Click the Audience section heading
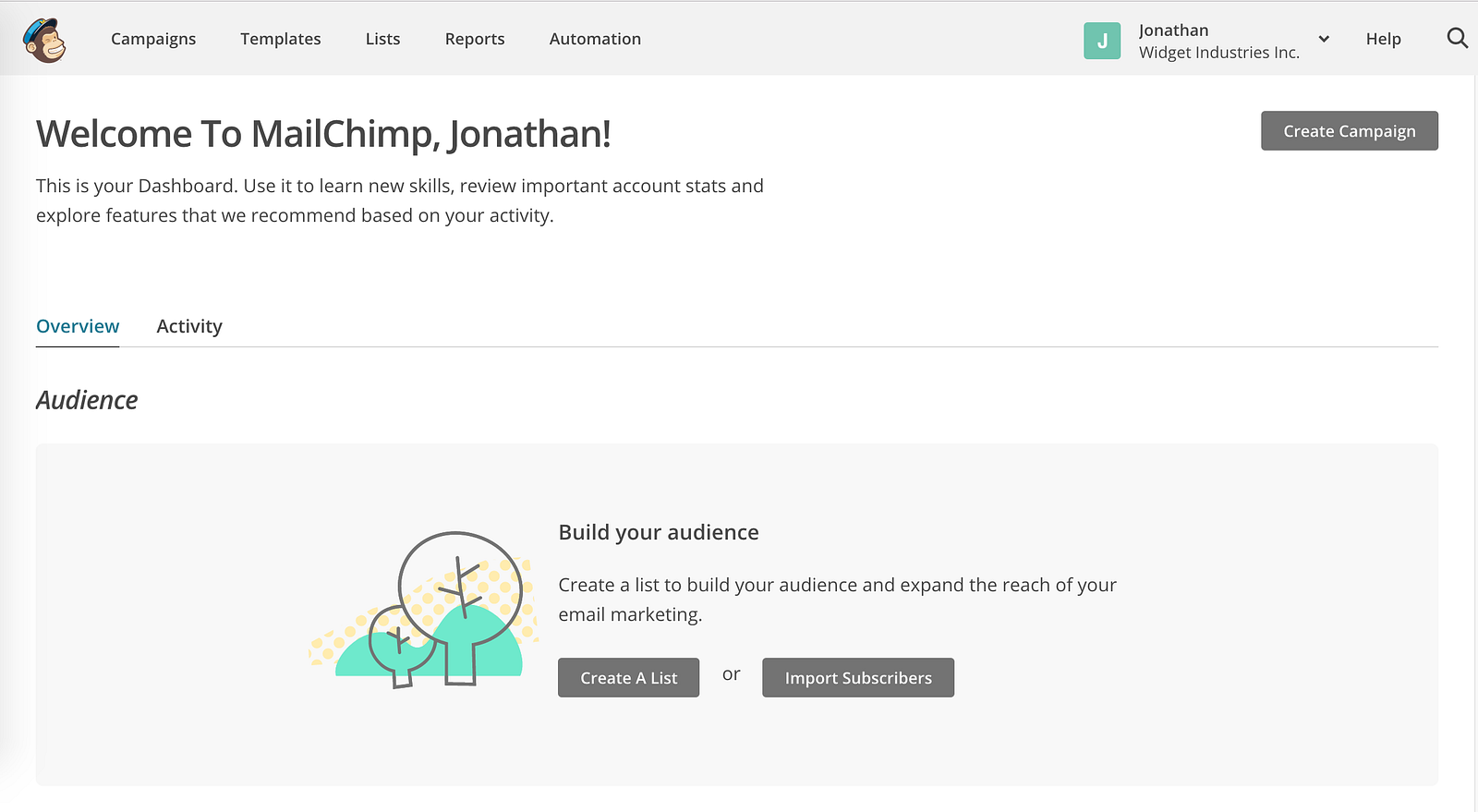The image size is (1478, 812). coord(87,400)
